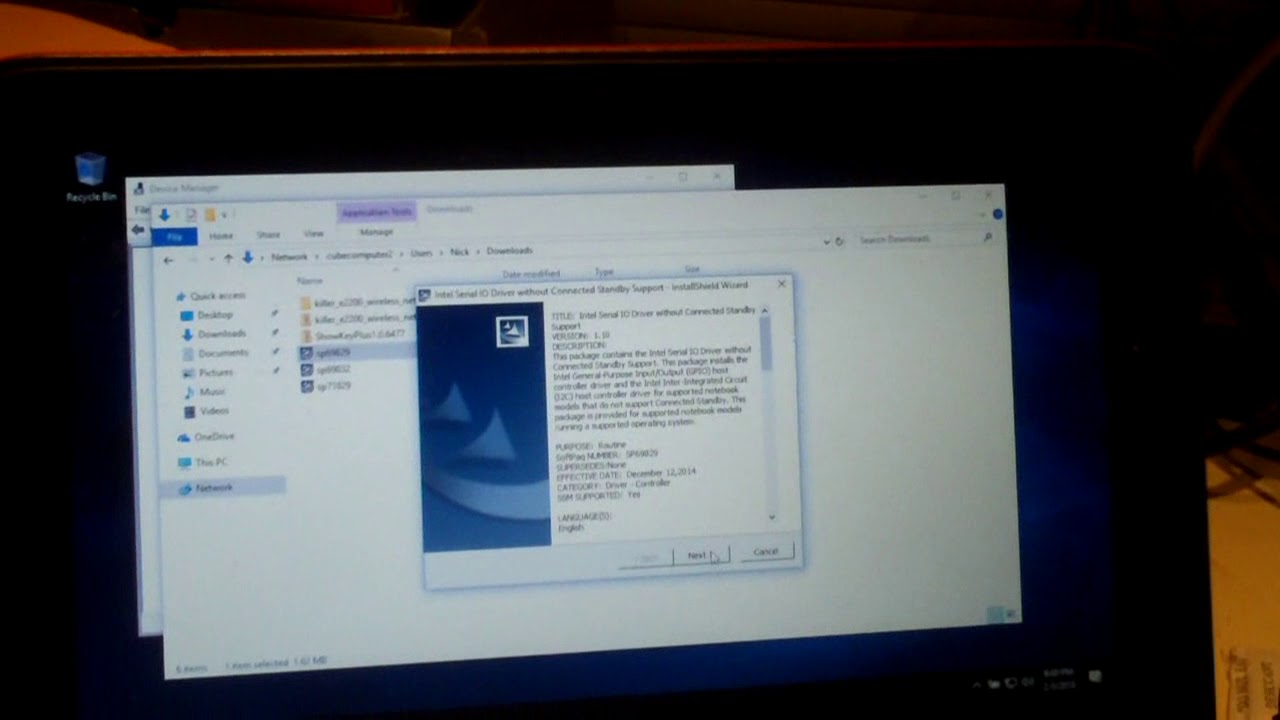Click the wizard description scrollbar thumb
Image resolution: width=1280 pixels, height=720 pixels.
[765, 345]
